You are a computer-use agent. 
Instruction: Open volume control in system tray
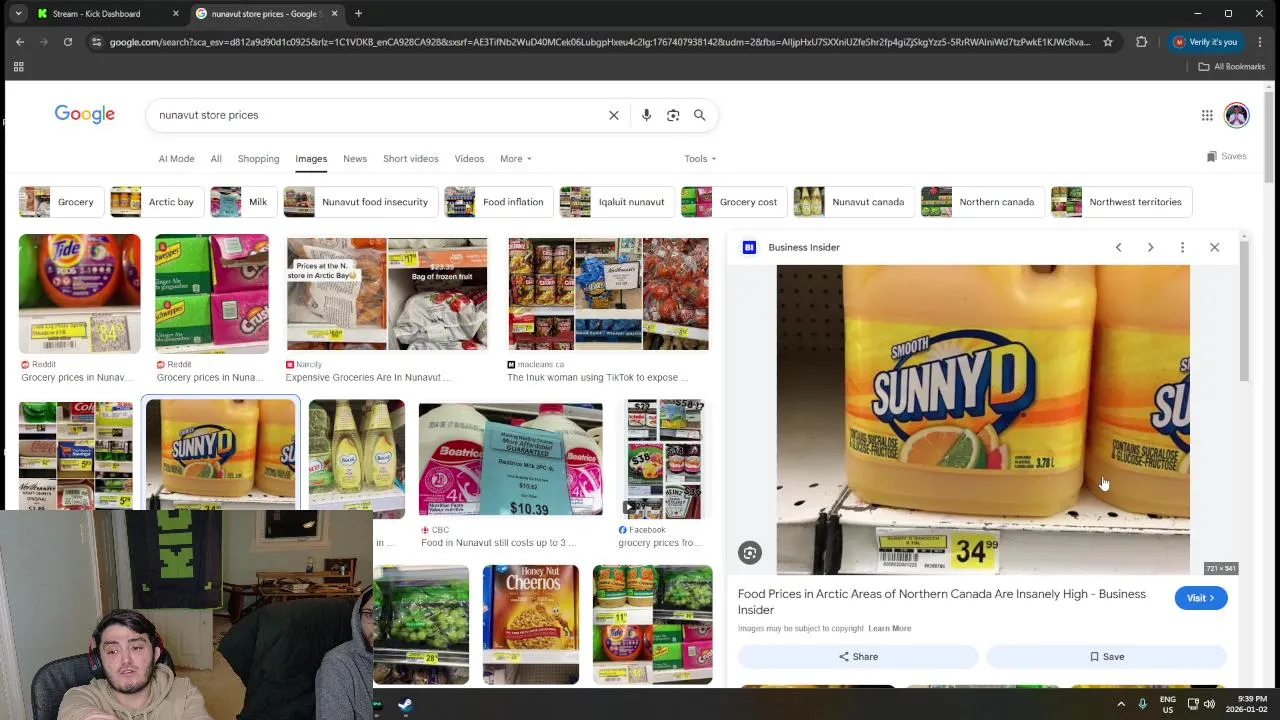pyautogui.click(x=1209, y=704)
